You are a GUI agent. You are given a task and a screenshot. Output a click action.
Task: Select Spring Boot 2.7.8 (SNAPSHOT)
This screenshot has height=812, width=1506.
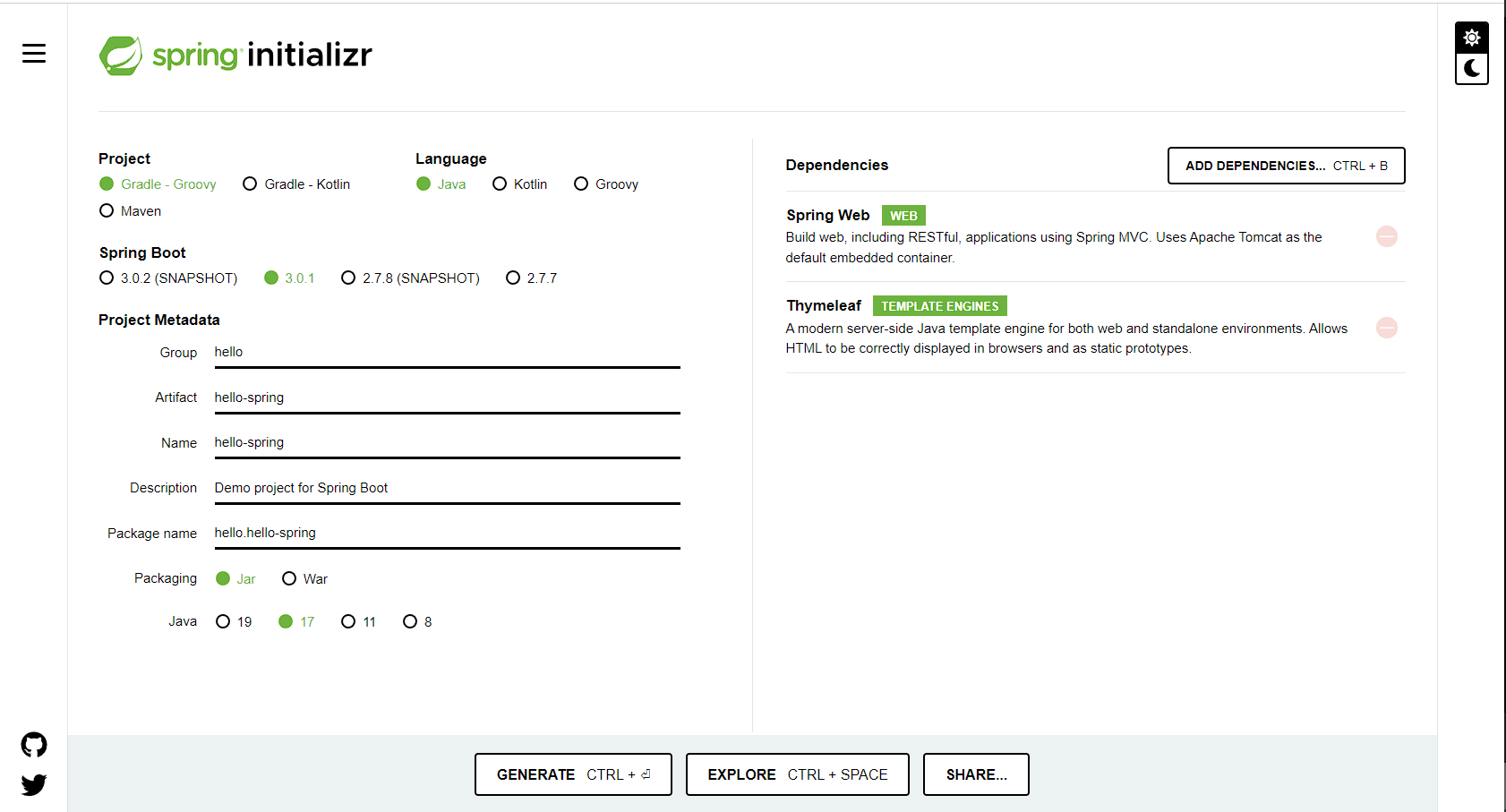(411, 278)
